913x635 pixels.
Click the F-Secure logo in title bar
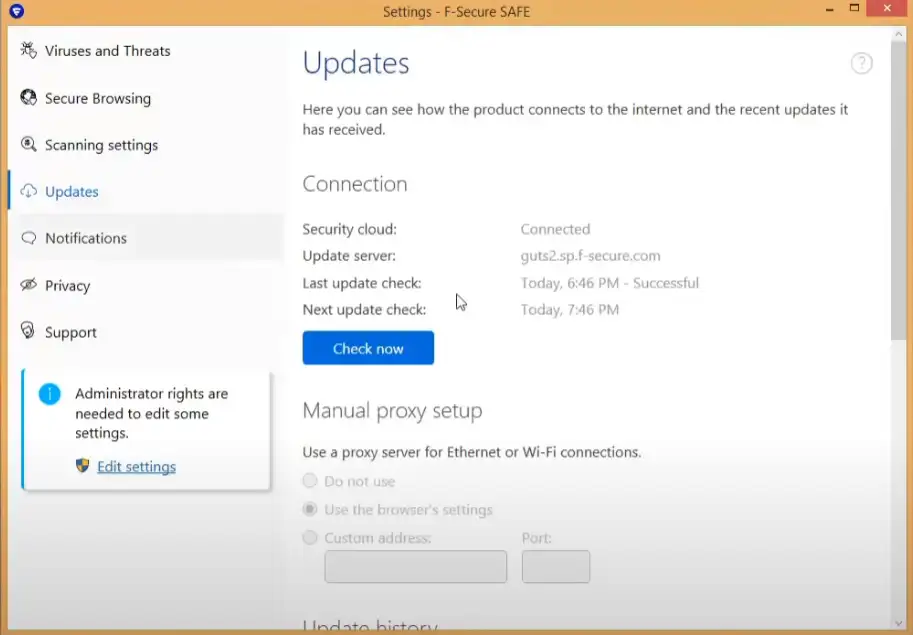click(x=16, y=12)
